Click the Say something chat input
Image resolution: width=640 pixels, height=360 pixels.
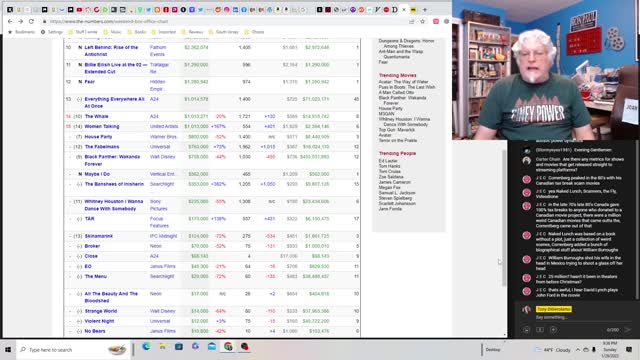pos(552,317)
